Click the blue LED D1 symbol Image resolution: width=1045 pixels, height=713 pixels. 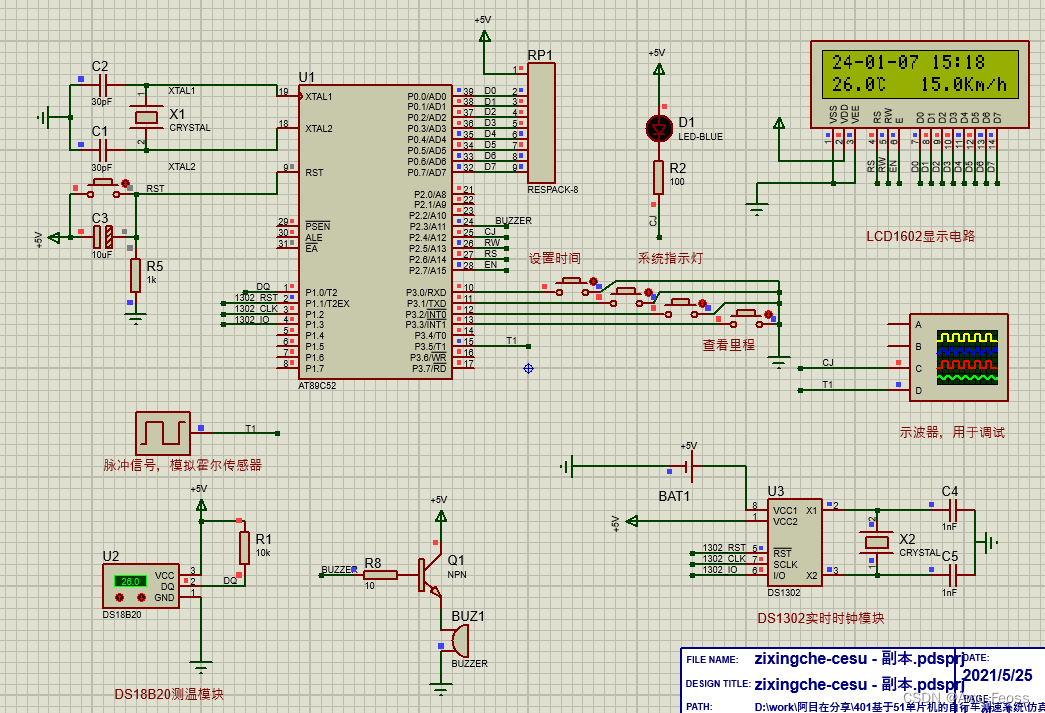click(x=660, y=129)
